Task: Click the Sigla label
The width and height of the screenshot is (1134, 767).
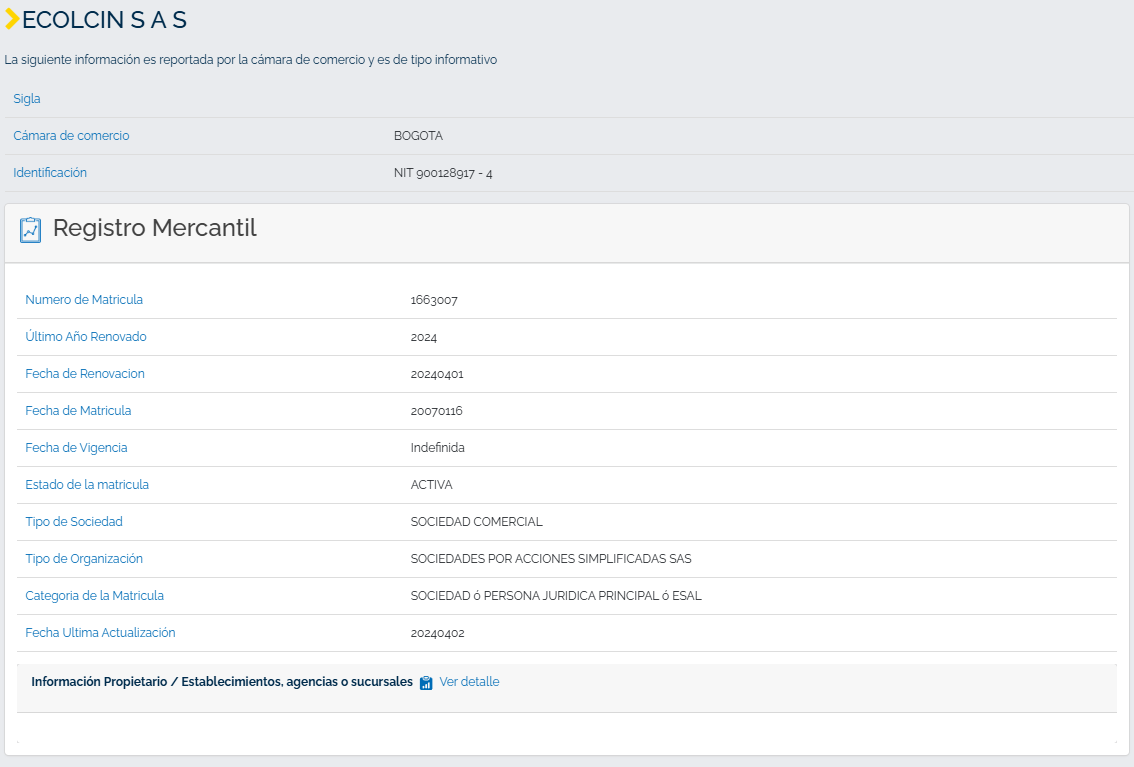Action: click(x=27, y=99)
